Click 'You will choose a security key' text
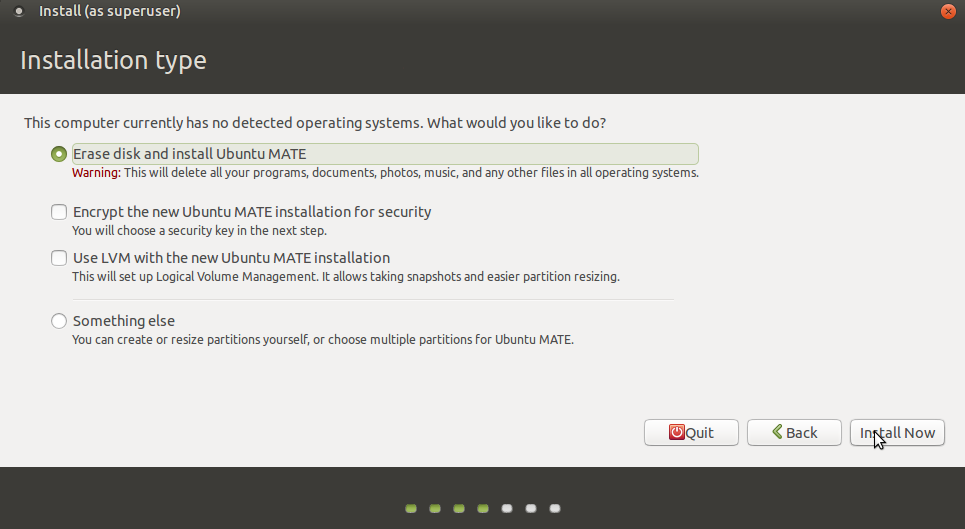 click(x=199, y=231)
